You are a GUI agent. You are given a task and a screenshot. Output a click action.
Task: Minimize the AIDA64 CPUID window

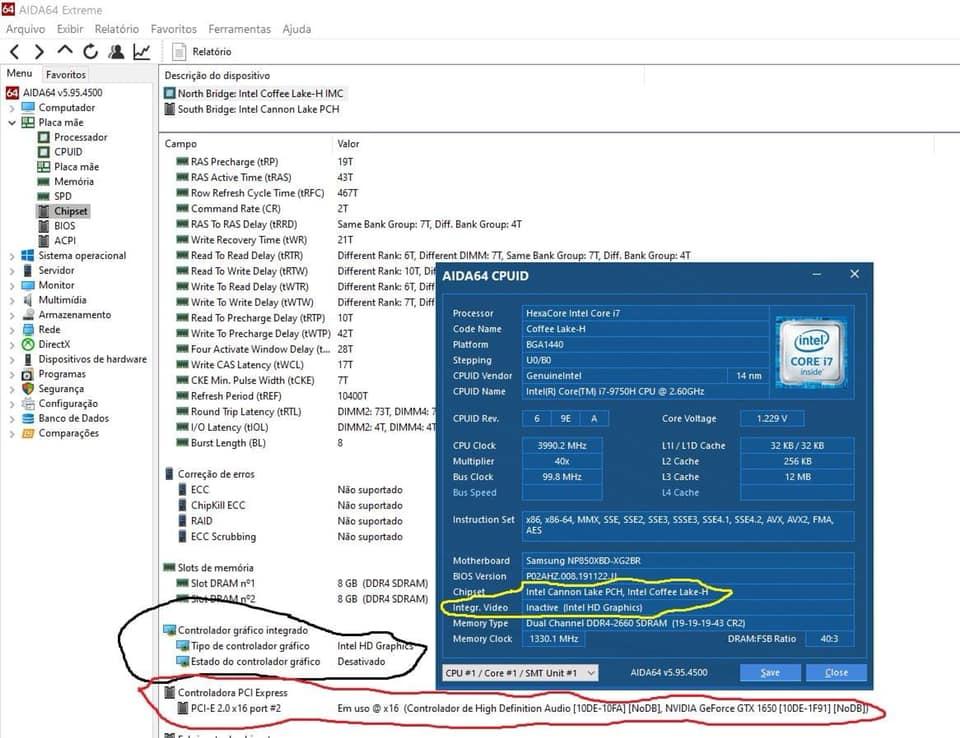(x=816, y=275)
